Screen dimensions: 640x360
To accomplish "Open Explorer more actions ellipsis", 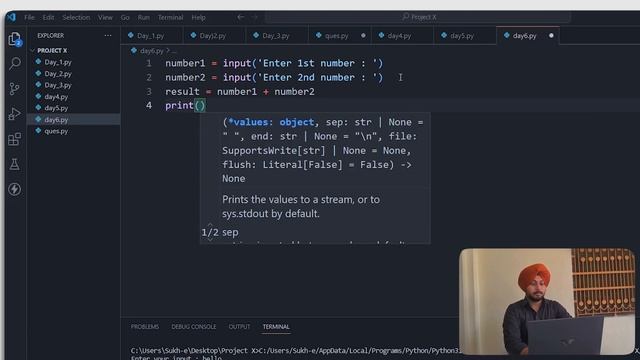I will pyautogui.click(x=108, y=36).
